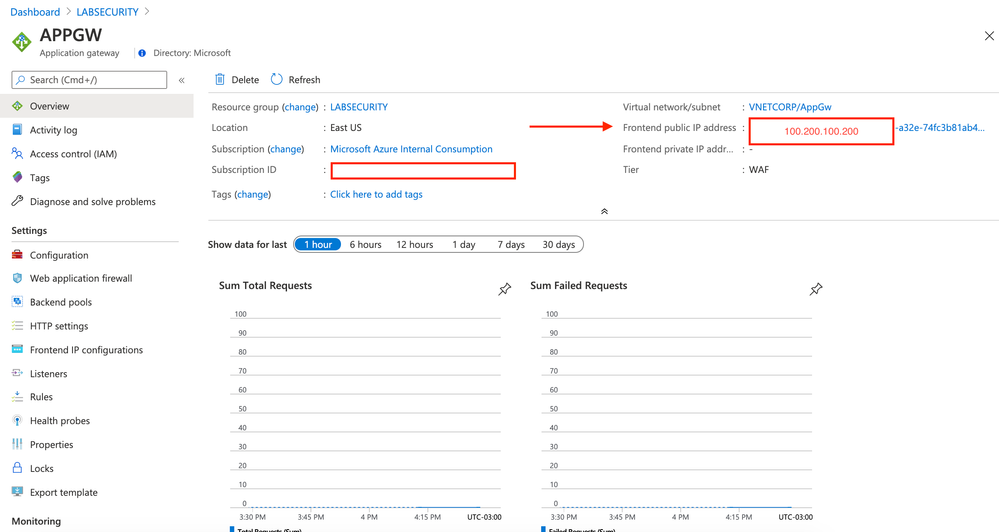Click the Properties bars icon

pyautogui.click(x=17, y=444)
